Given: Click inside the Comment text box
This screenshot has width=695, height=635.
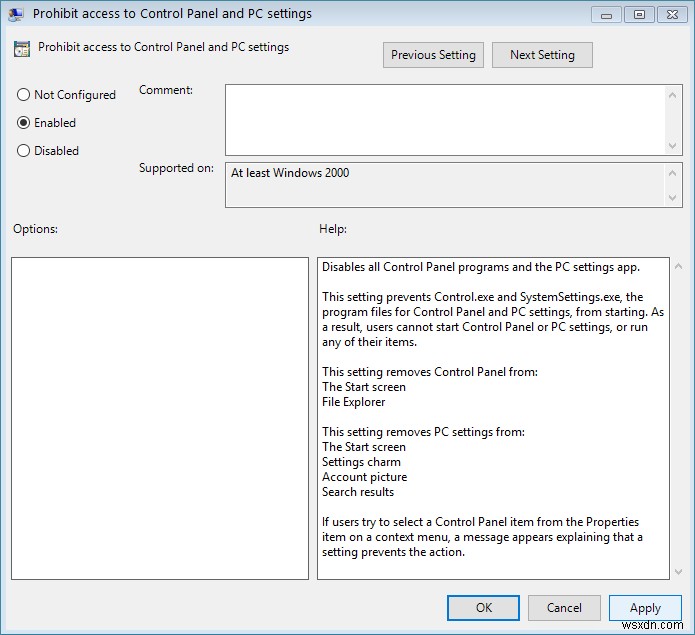Looking at the screenshot, I should point(445,119).
